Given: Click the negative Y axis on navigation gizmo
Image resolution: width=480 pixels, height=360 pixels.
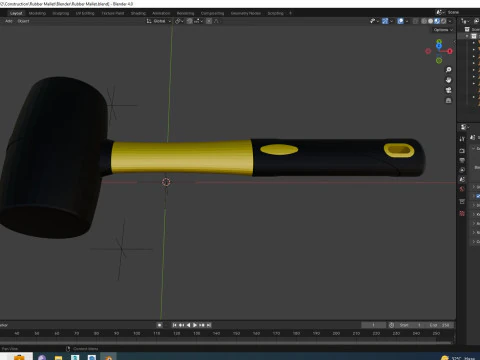Looking at the screenshot, I should (439, 61).
